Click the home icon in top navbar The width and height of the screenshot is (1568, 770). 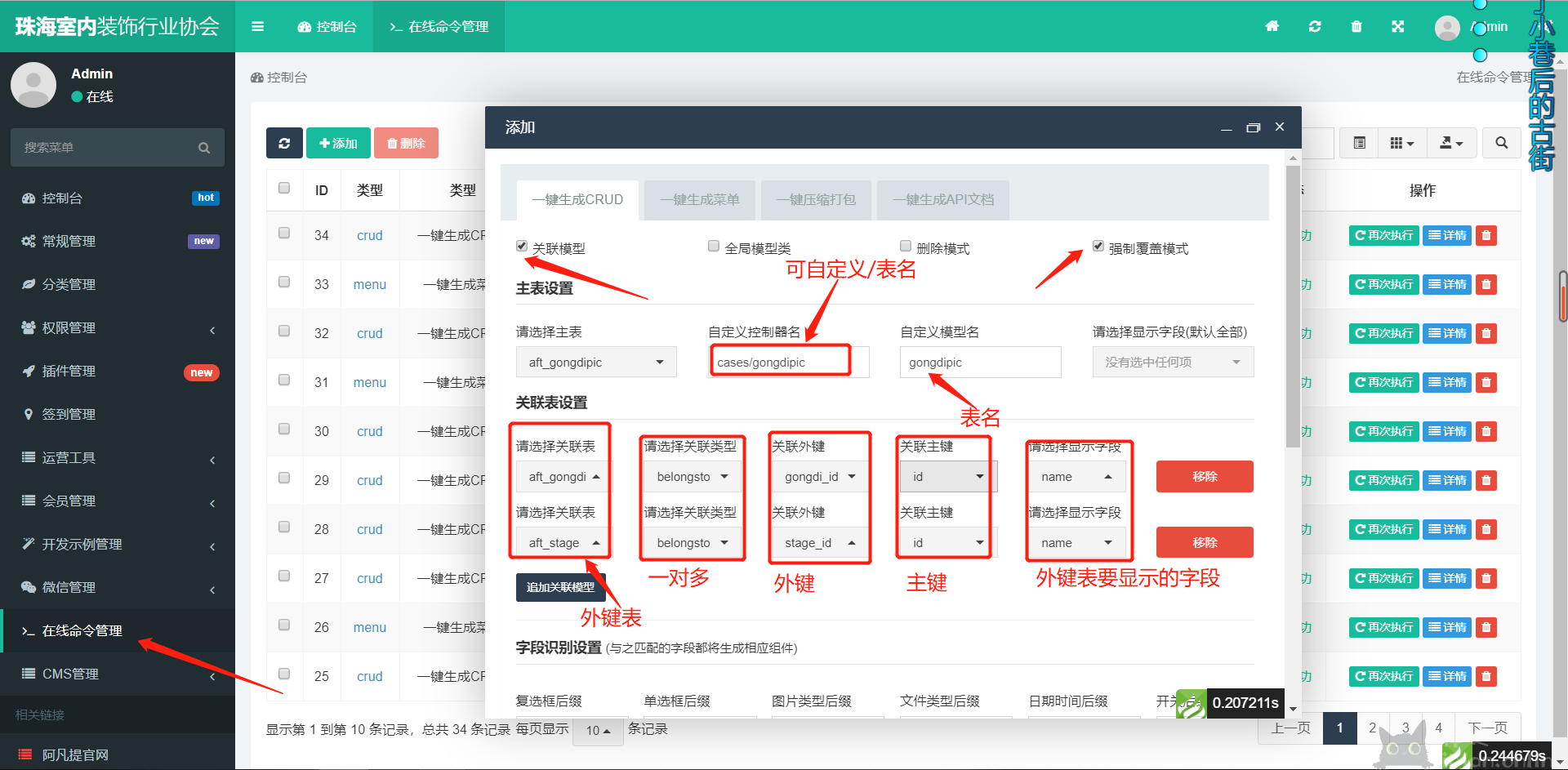[1272, 26]
